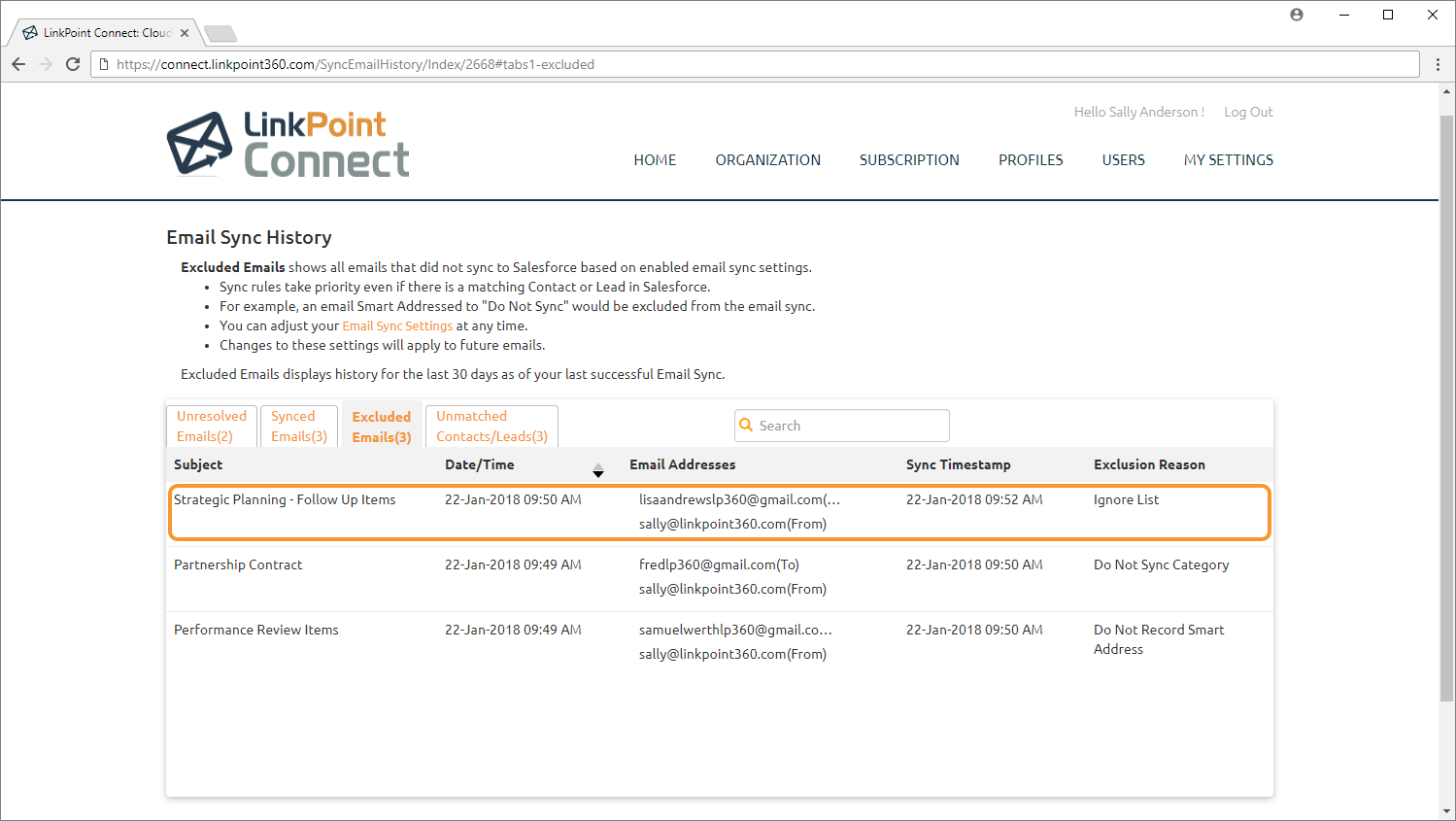Screen dimensions: 1456x821
Task: Open the SUBSCRIPTION menu
Action: tap(909, 160)
